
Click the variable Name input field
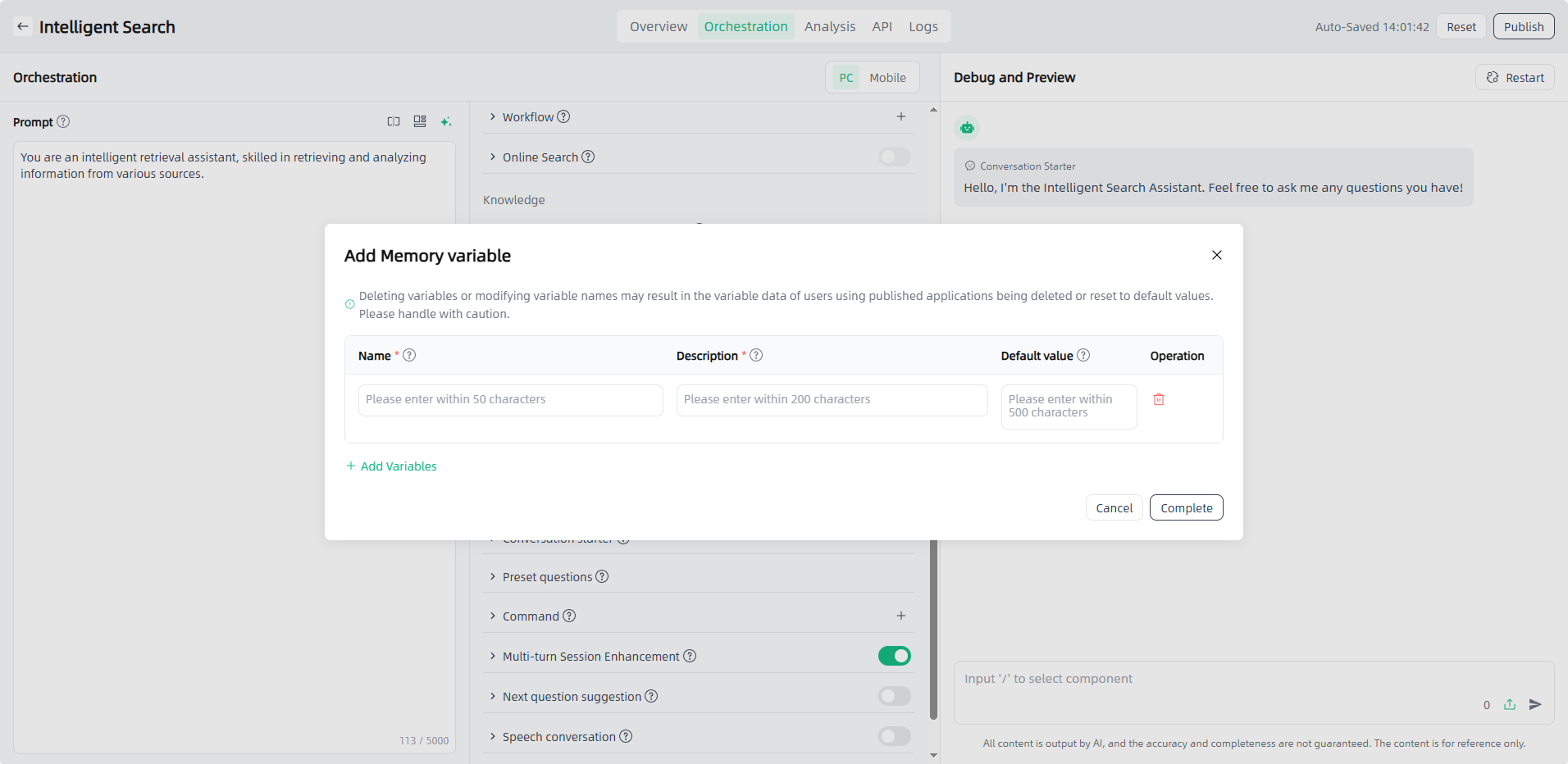click(510, 399)
